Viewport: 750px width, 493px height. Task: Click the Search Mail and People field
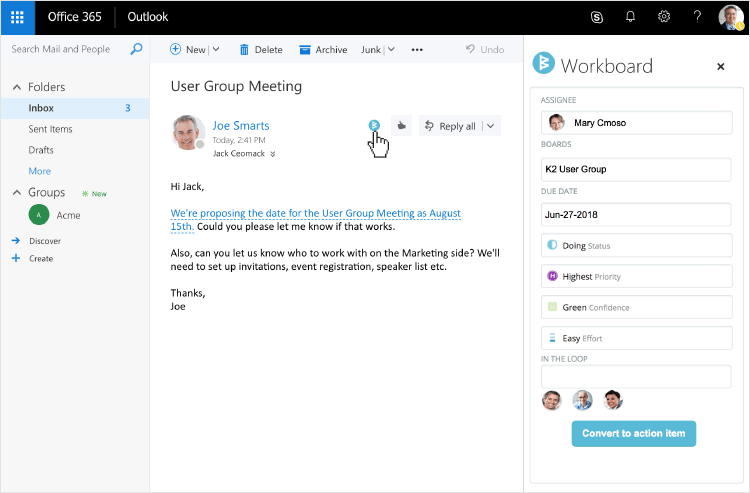point(61,49)
